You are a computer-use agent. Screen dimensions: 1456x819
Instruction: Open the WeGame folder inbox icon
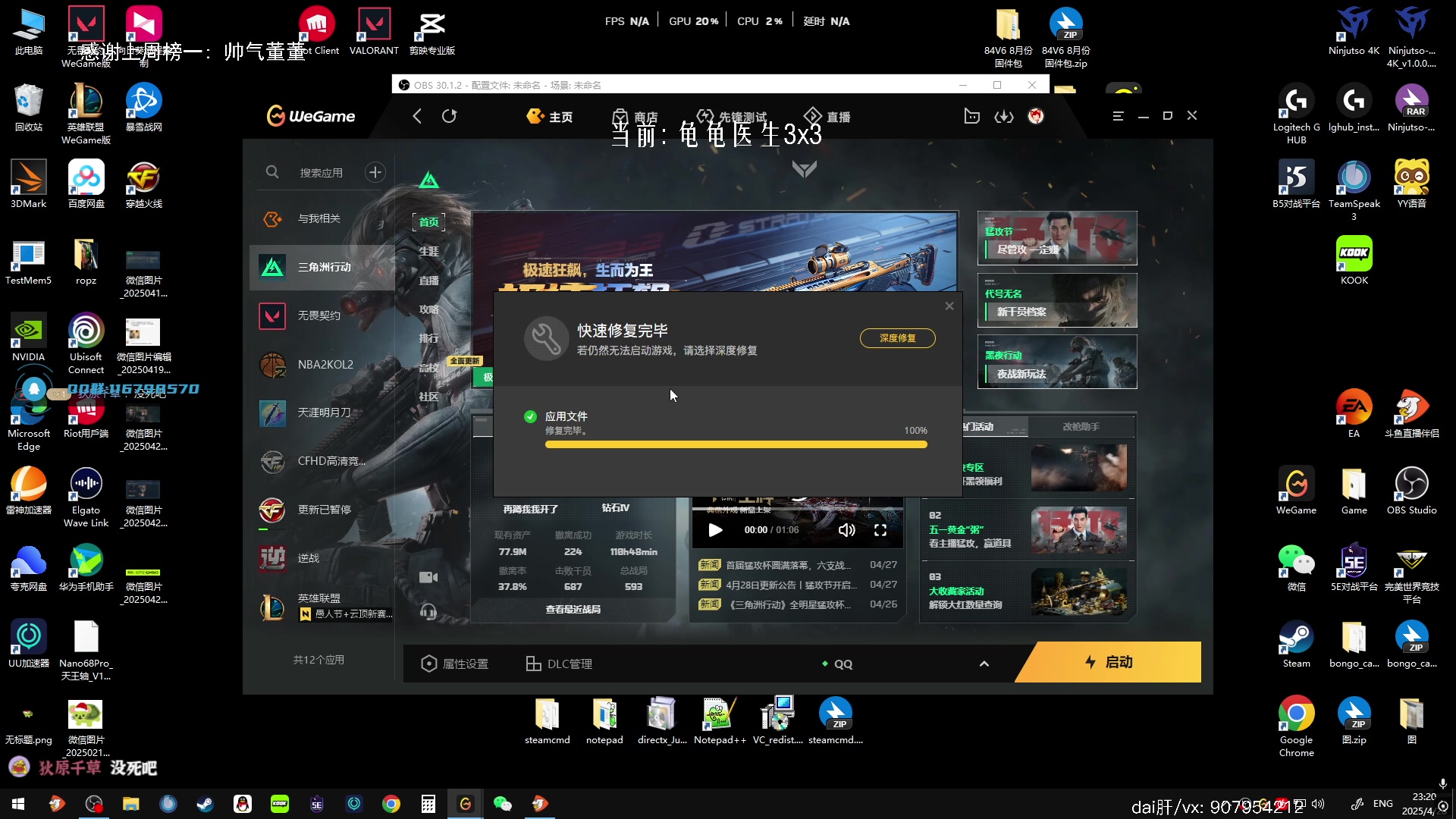971,116
